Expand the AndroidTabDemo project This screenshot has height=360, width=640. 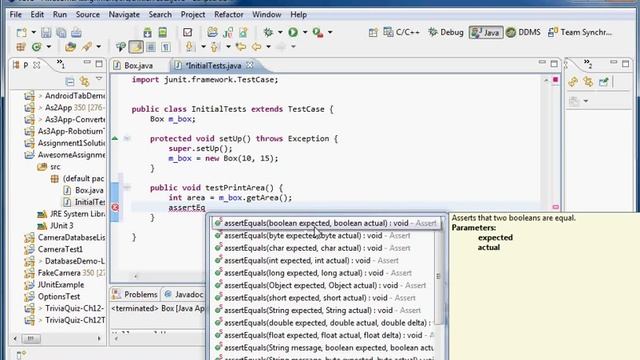click(40, 96)
